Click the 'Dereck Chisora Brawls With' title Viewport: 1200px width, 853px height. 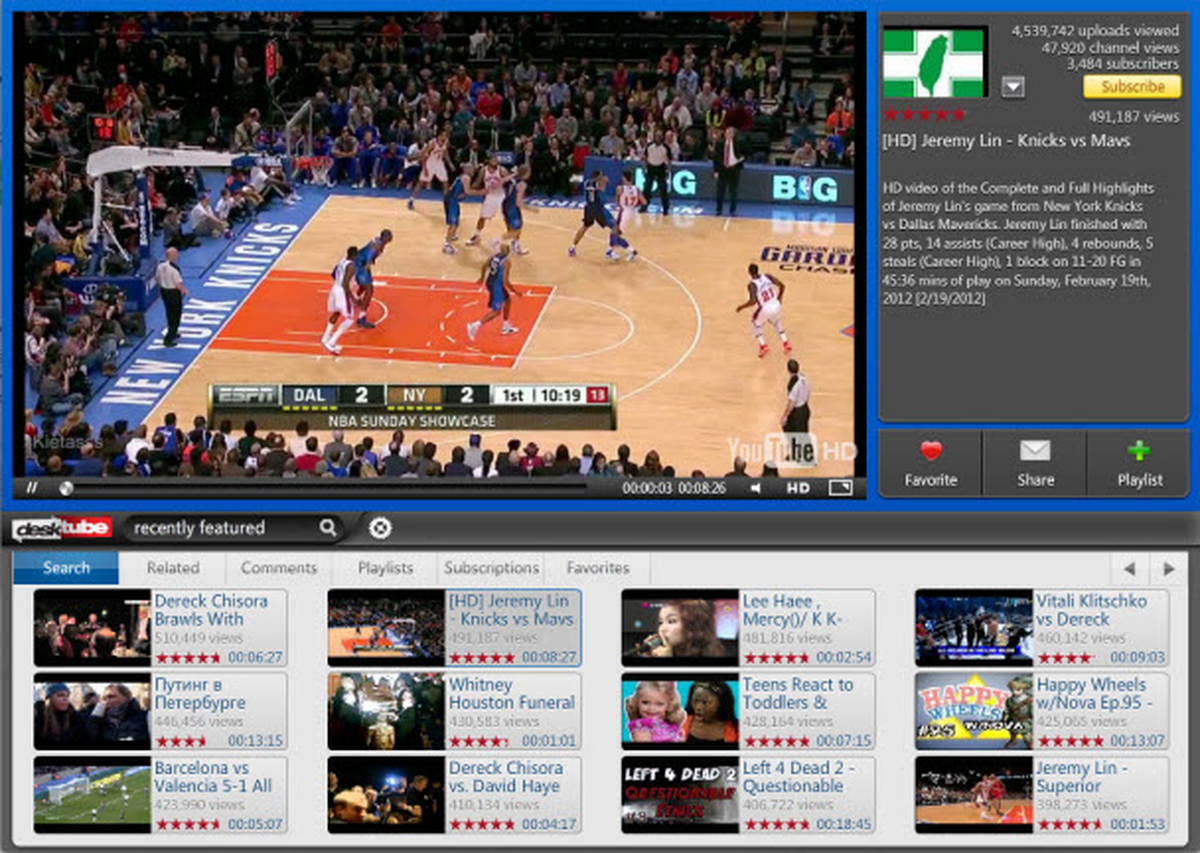tap(211, 610)
